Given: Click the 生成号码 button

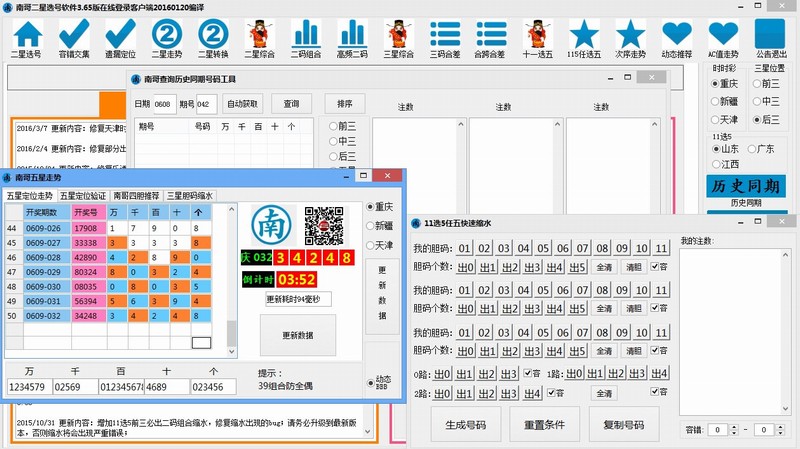Looking at the screenshot, I should click(464, 424).
